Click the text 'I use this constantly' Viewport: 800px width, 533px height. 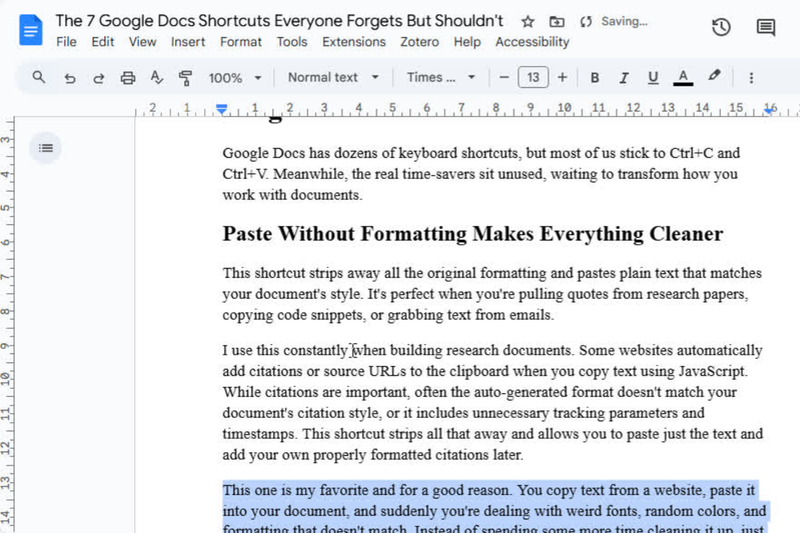coord(285,350)
